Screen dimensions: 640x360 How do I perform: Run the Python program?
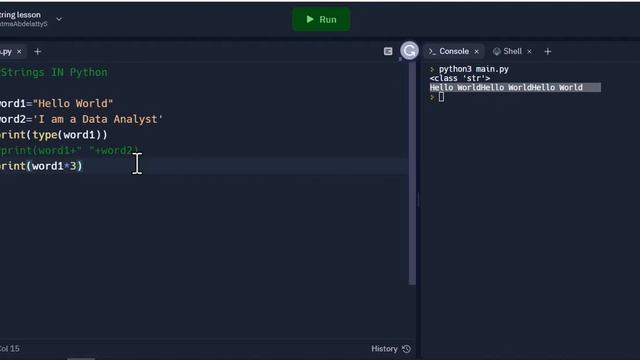(321, 19)
